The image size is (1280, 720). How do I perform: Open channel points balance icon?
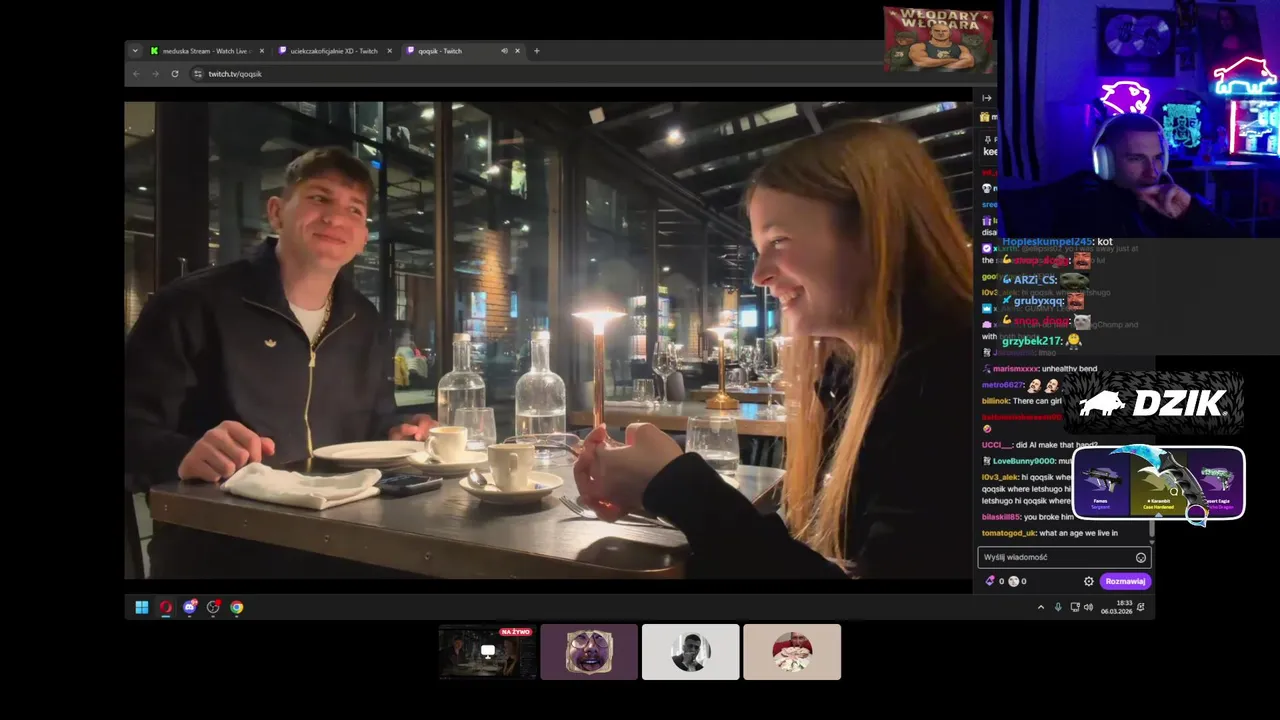click(1013, 581)
